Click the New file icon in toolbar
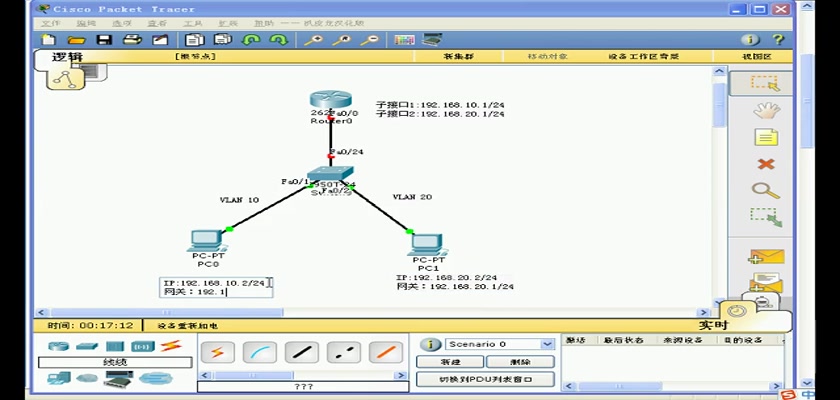Image resolution: width=840 pixels, height=400 pixels. [x=47, y=40]
